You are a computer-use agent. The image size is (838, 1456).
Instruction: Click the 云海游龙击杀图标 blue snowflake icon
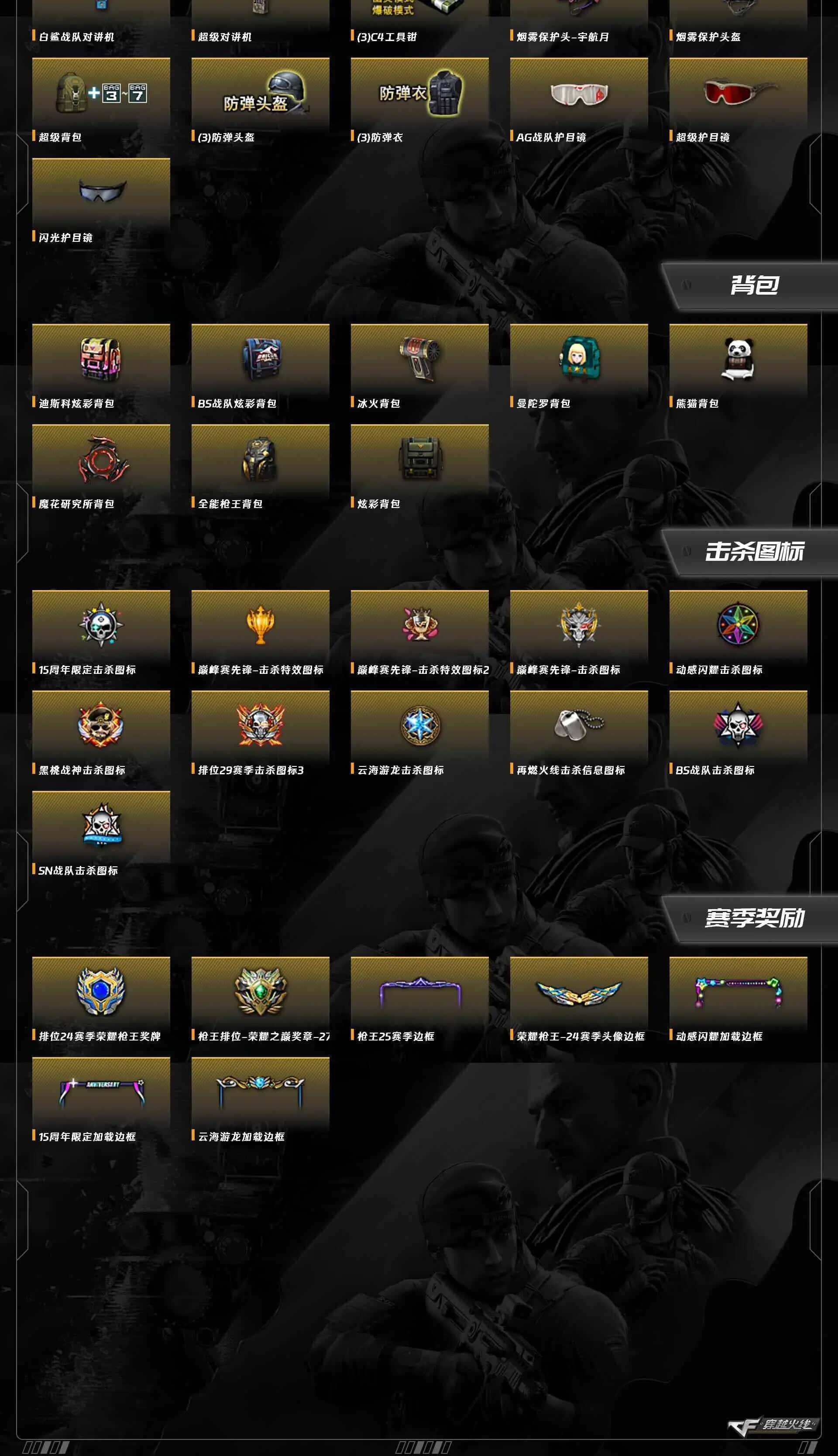(x=419, y=725)
